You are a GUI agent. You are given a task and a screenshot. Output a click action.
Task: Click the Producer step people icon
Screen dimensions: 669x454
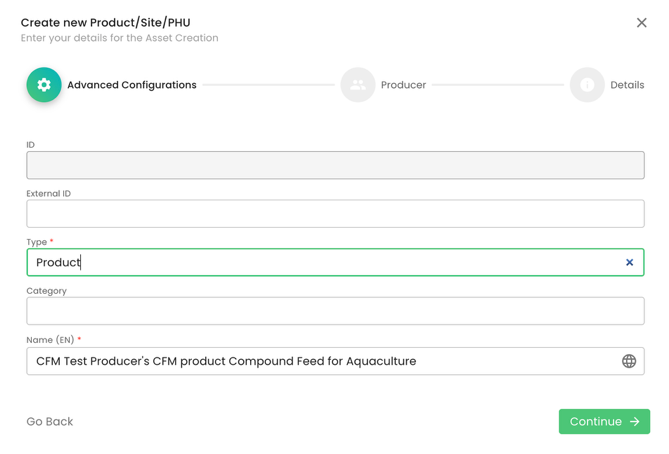357,85
